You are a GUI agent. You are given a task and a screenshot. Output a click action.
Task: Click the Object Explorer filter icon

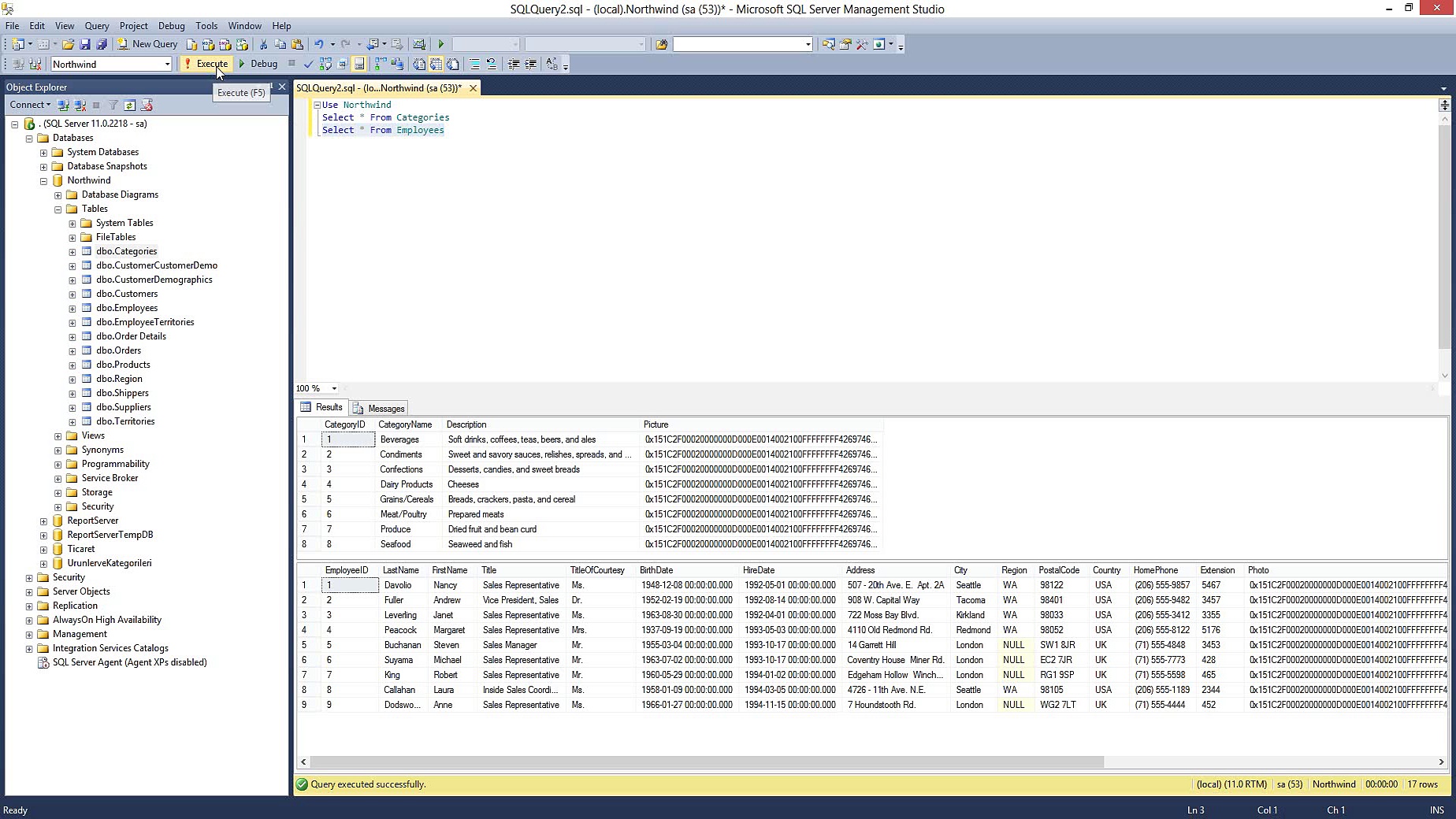[113, 105]
